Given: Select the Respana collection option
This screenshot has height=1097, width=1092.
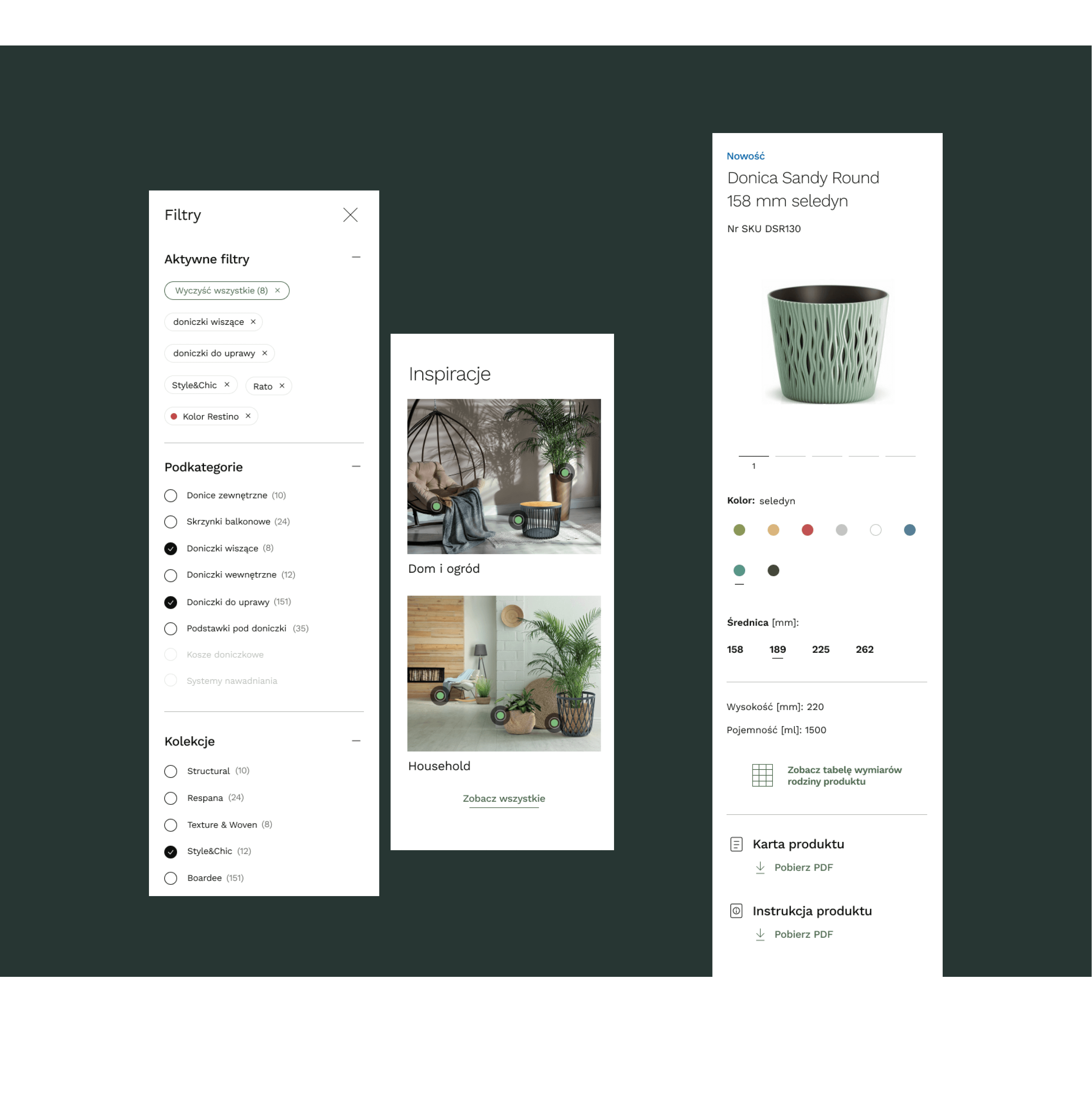Looking at the screenshot, I should coord(170,798).
